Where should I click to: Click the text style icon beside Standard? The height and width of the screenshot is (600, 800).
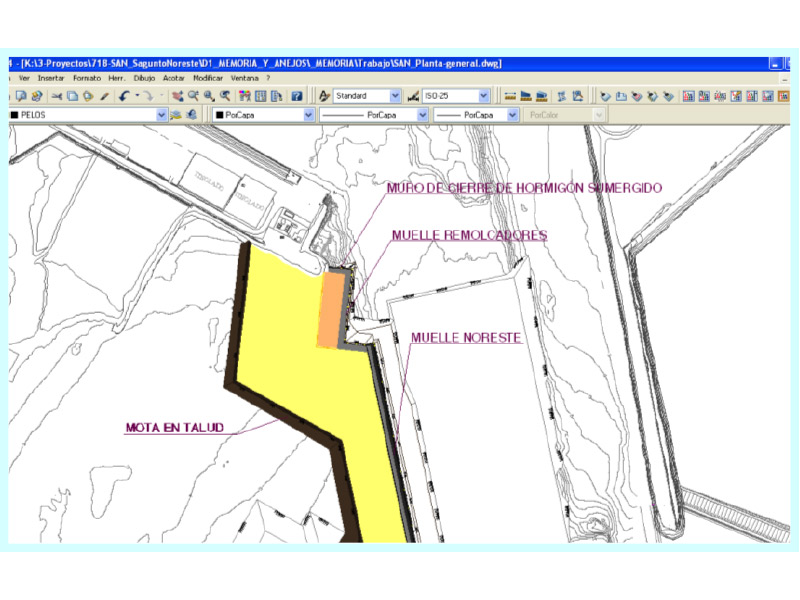click(x=324, y=96)
